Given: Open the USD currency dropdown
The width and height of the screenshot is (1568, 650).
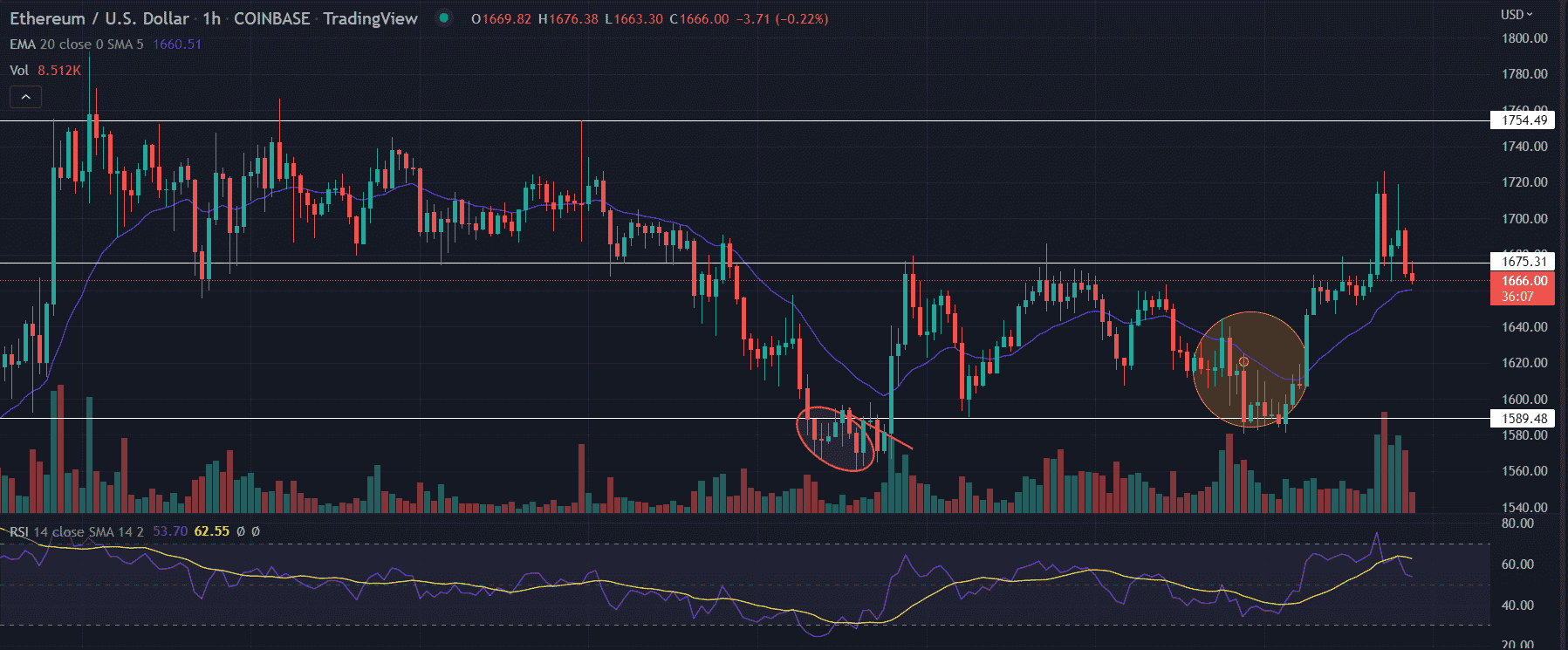Looking at the screenshot, I should click(x=1517, y=15).
